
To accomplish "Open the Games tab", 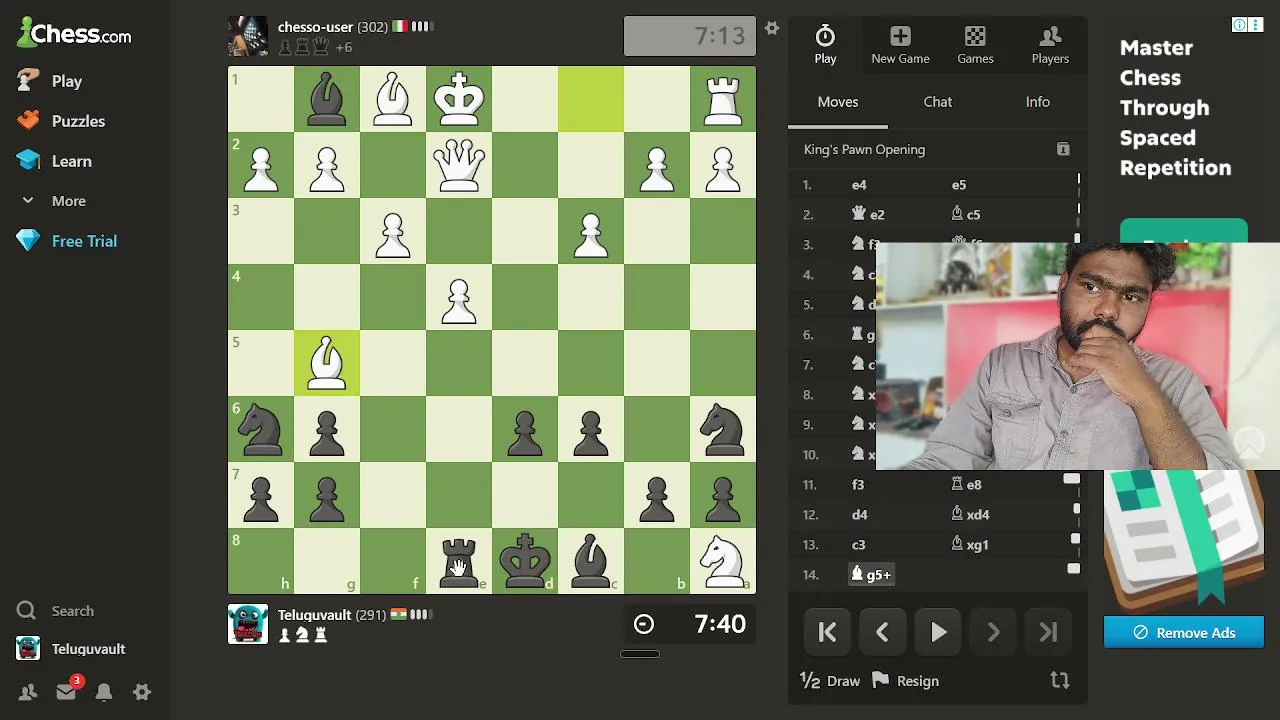I will coord(975,45).
